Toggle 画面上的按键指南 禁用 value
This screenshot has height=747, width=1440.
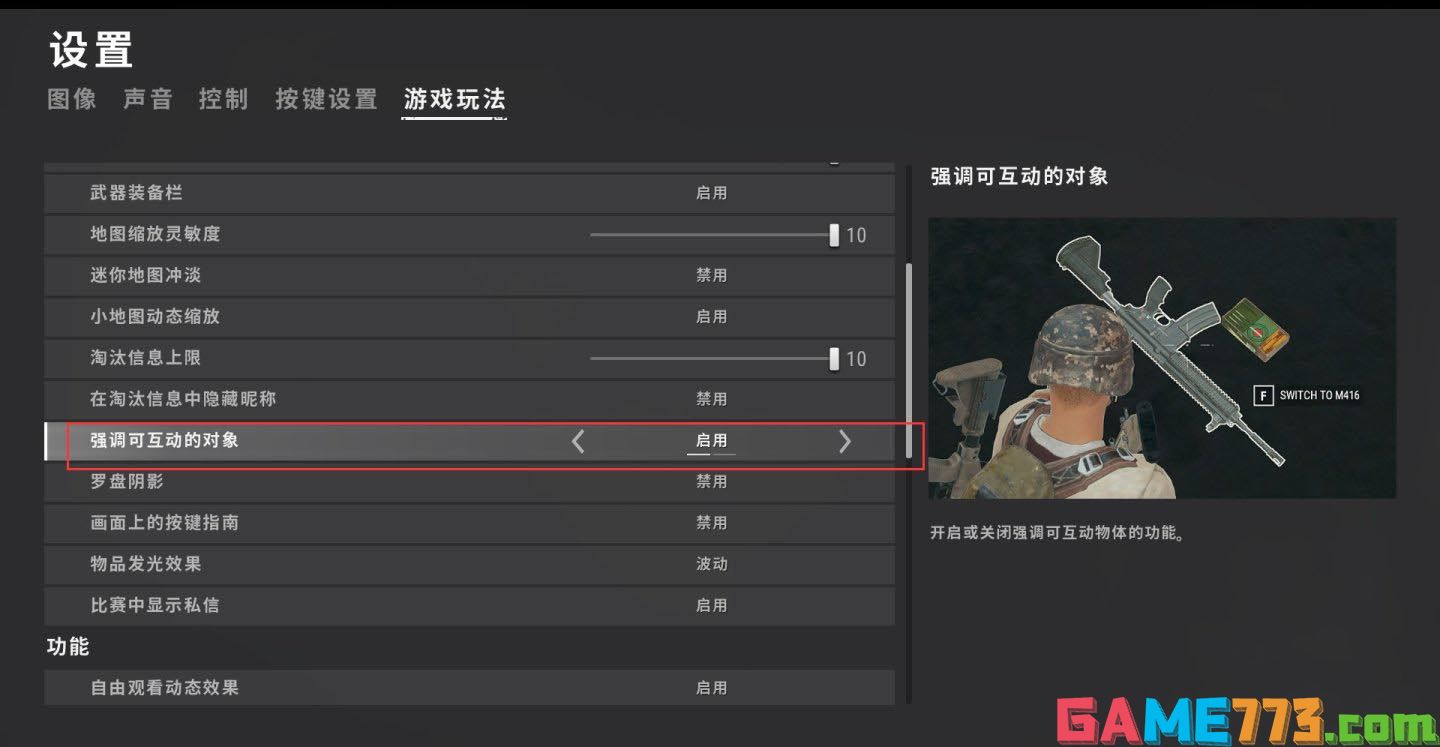(711, 523)
